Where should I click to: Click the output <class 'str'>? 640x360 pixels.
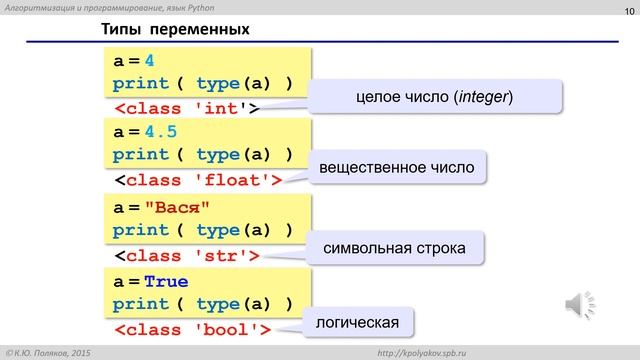pyautogui.click(x=187, y=256)
